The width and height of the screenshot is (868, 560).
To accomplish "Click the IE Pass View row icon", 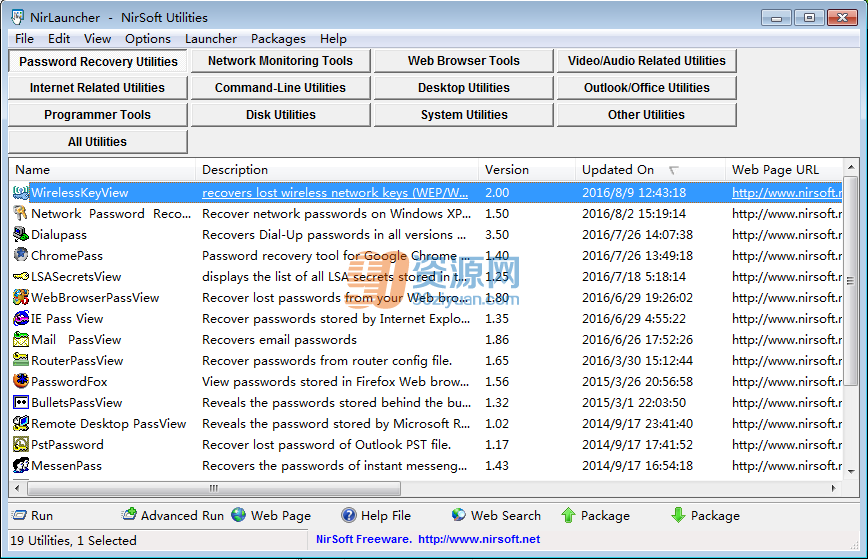I will (x=21, y=319).
